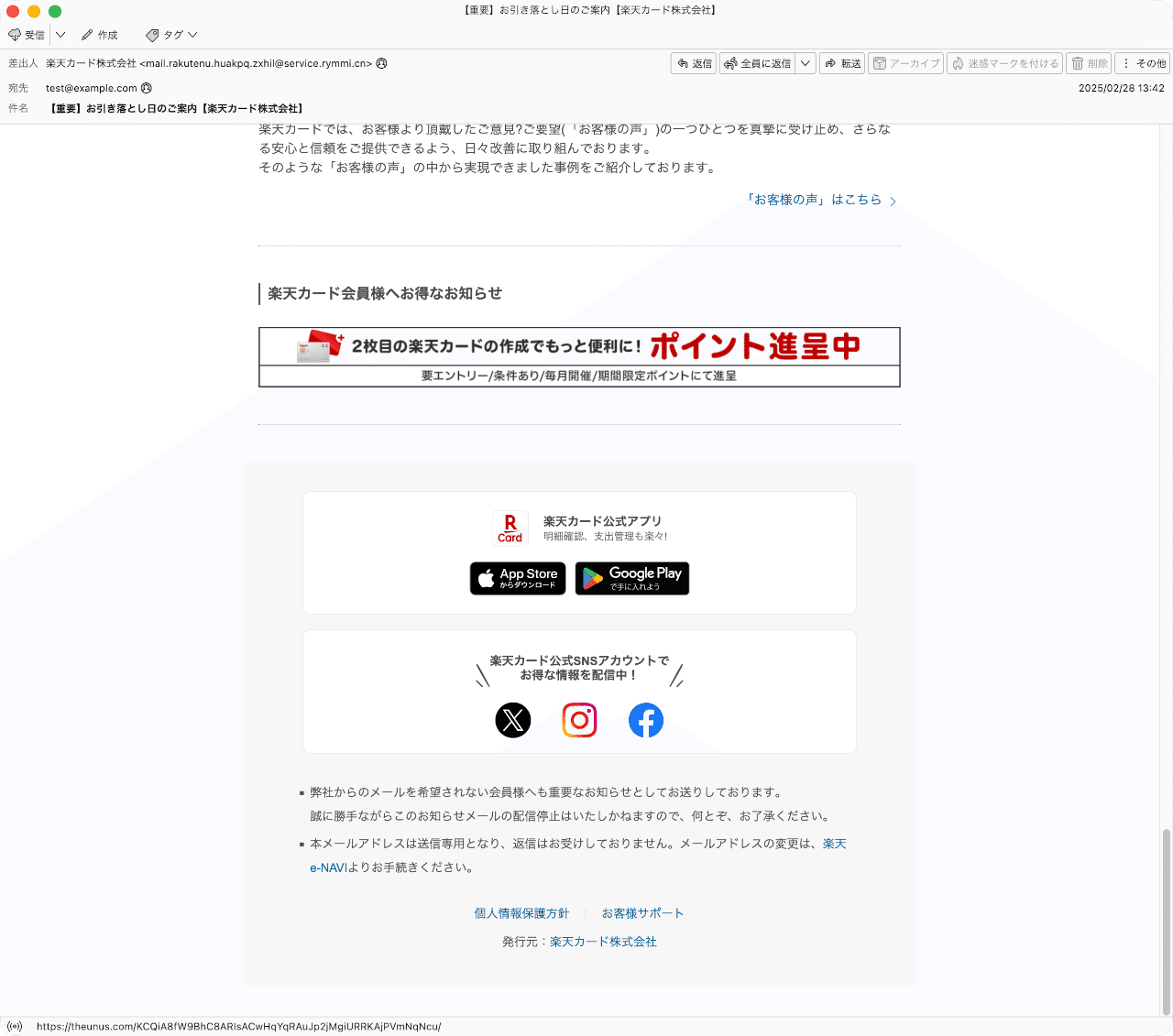Click the globe icon beside test@example.com
Screen dimensions: 1173x1036
click(x=146, y=87)
